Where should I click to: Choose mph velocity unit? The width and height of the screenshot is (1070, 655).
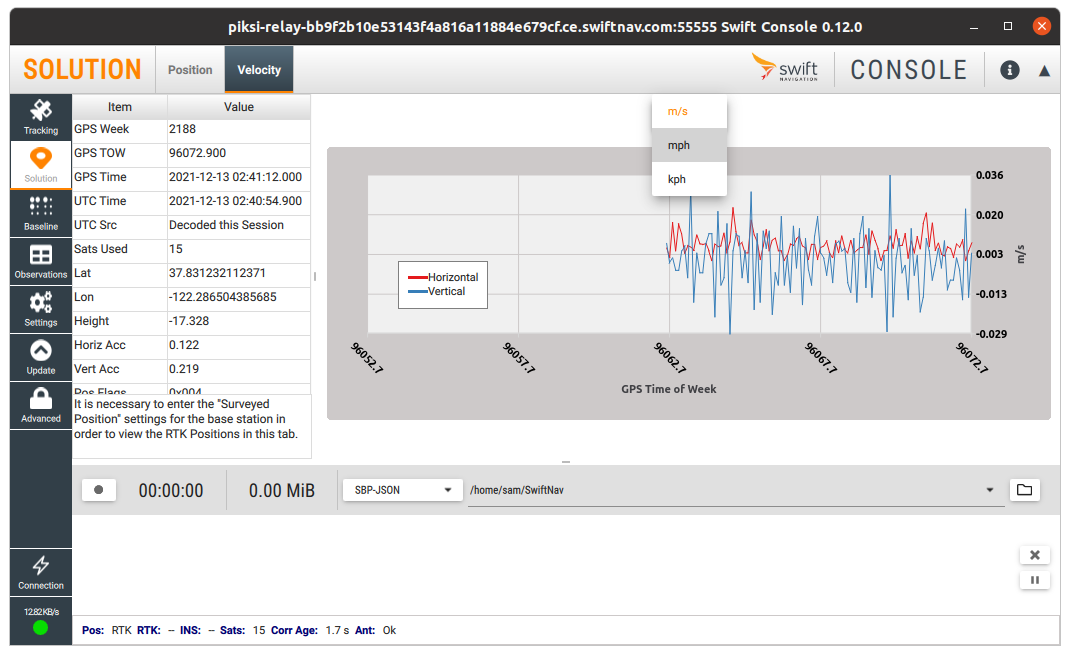point(689,145)
